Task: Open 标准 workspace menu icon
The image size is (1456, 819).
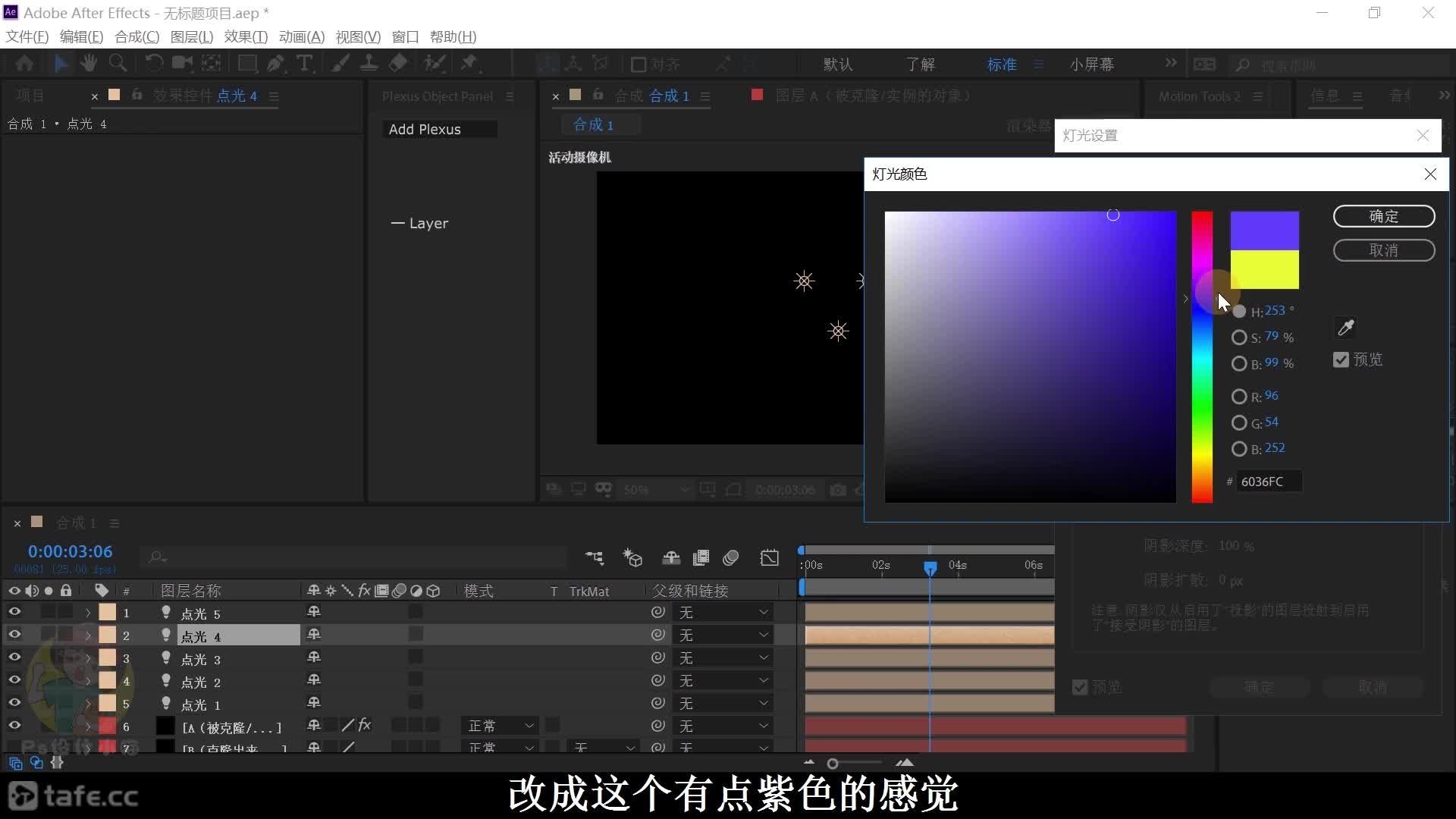Action: 1038,64
